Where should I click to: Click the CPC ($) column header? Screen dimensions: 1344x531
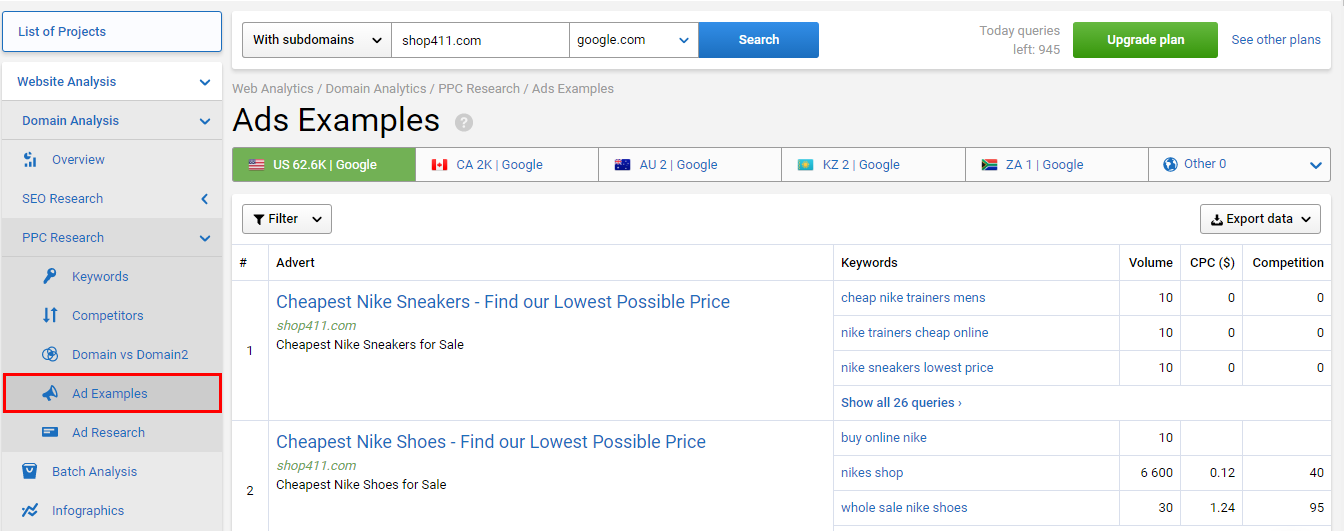1212,263
